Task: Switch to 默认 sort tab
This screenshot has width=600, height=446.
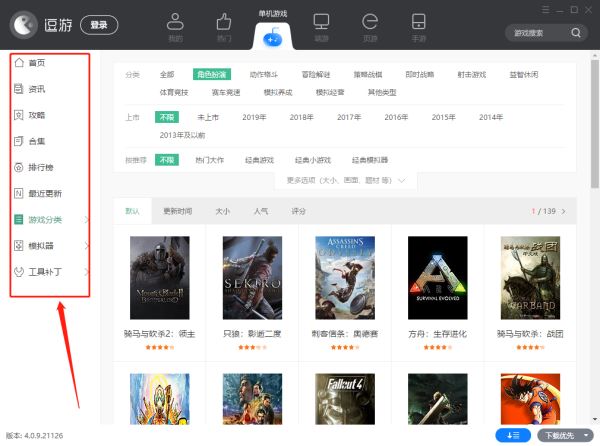Action: tap(132, 211)
